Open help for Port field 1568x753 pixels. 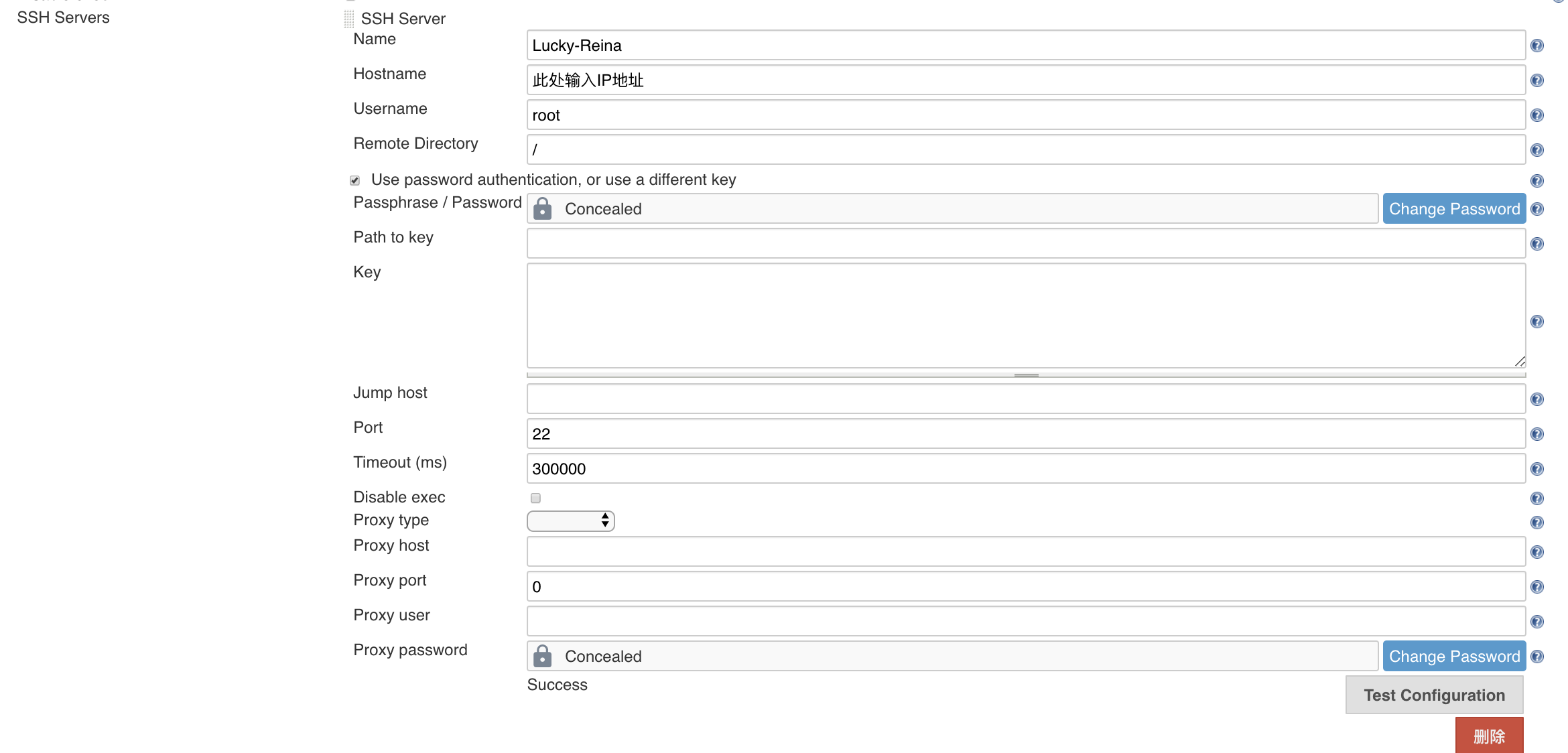pos(1537,434)
